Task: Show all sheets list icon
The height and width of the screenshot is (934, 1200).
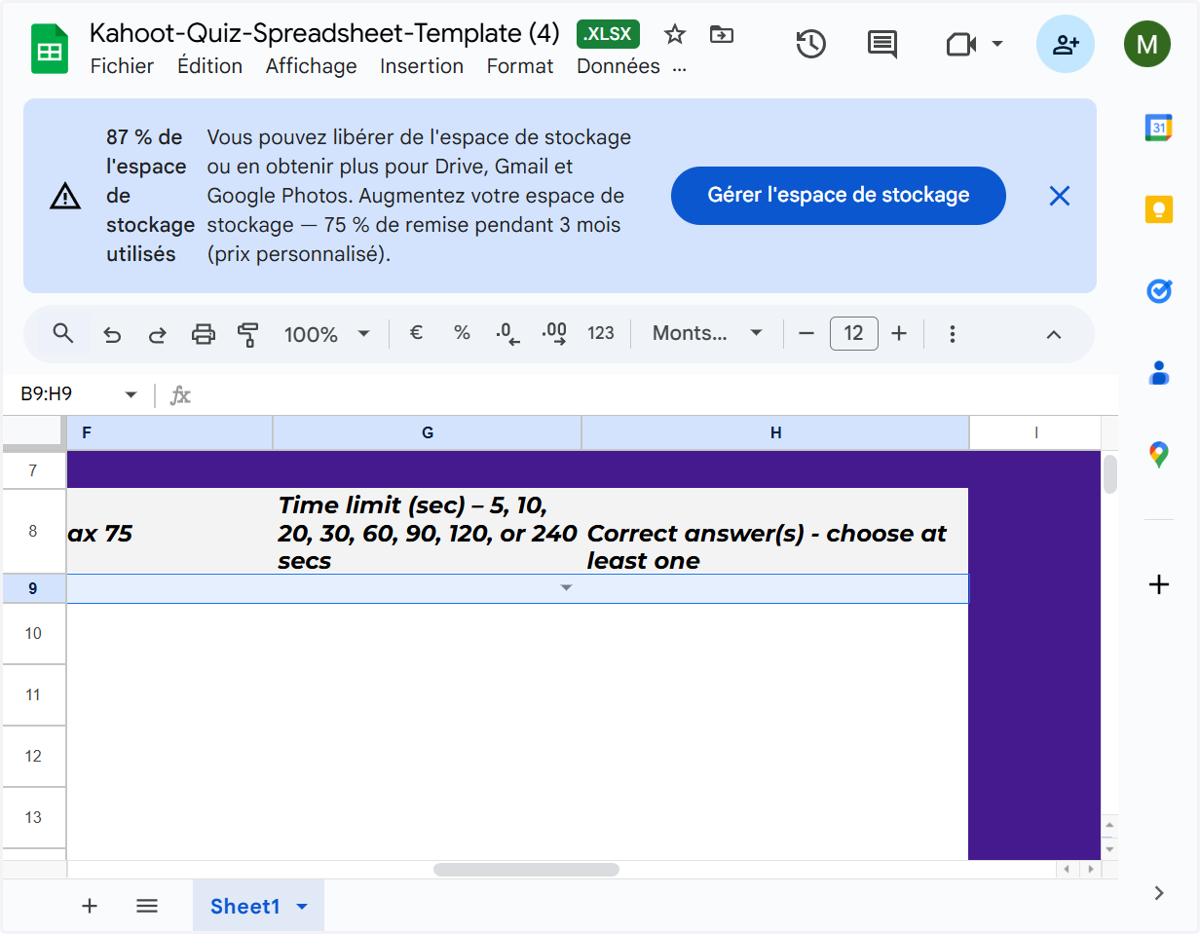Action: [x=147, y=906]
